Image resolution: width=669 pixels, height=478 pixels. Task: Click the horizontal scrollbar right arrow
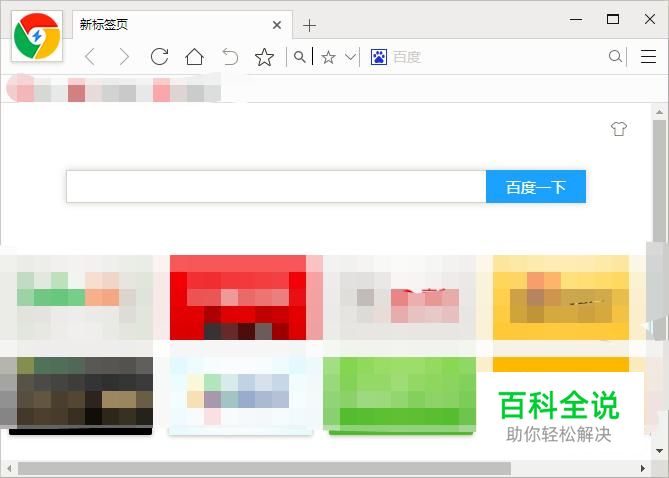click(x=643, y=469)
